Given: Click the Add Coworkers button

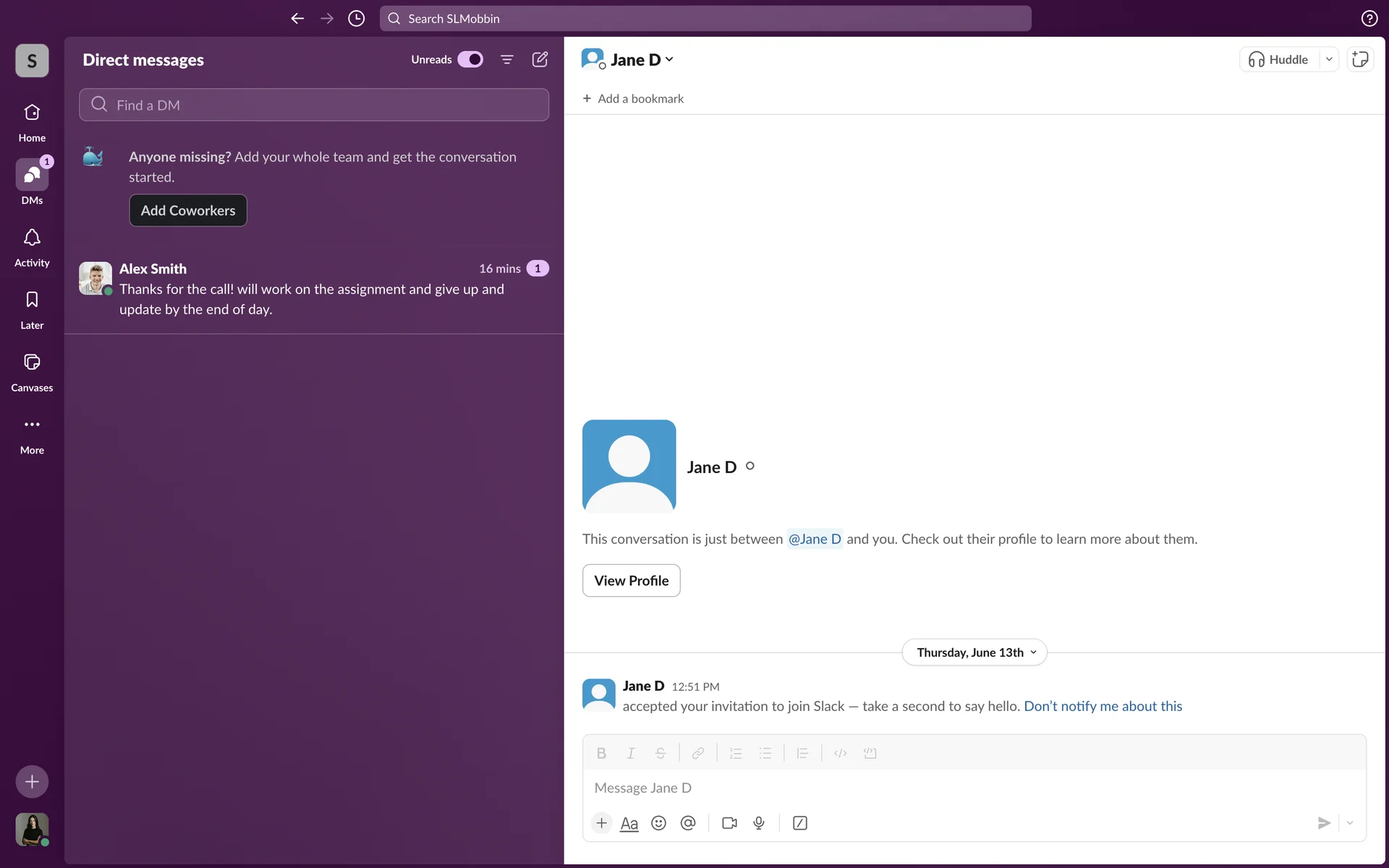Looking at the screenshot, I should click(x=188, y=210).
